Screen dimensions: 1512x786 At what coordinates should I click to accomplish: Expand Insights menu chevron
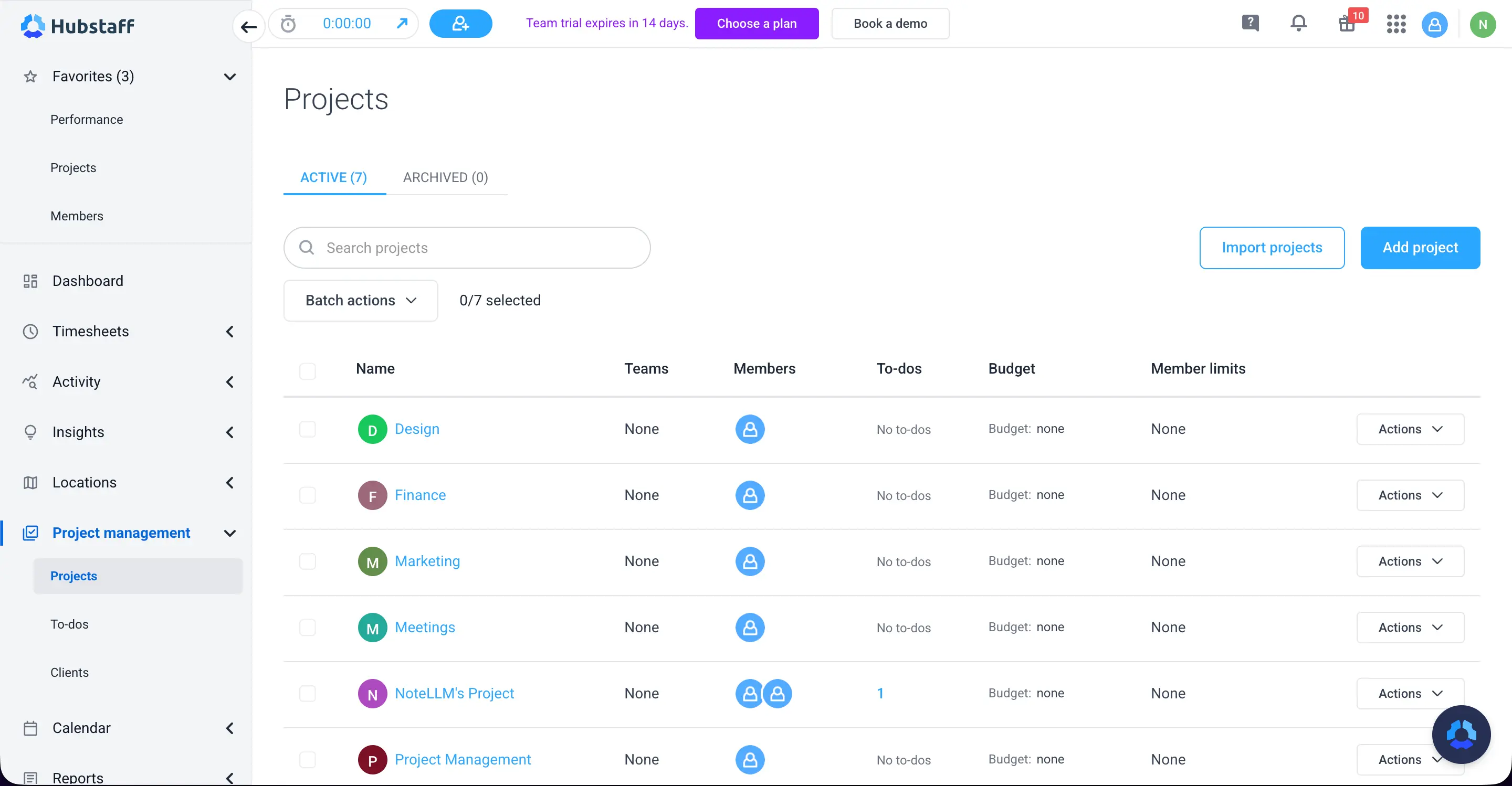(230, 433)
